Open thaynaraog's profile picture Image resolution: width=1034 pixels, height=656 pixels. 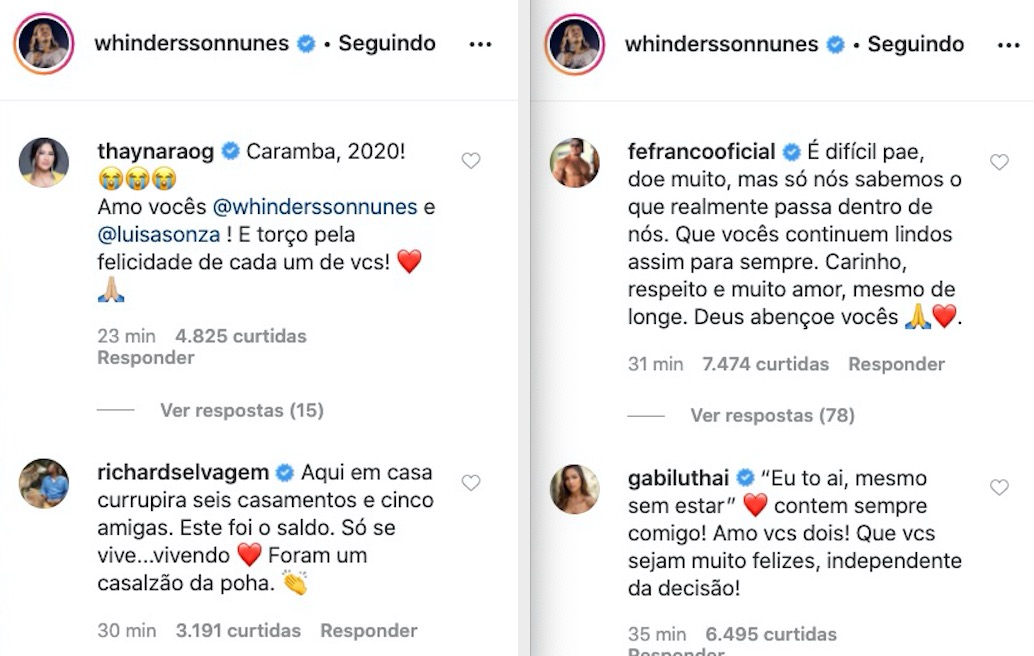[44, 163]
